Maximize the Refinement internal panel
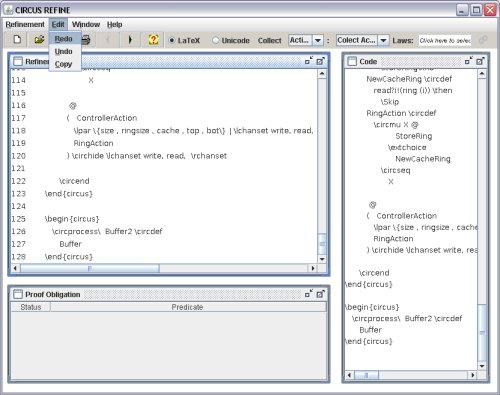Viewport: 500px width, 395px height. tap(320, 61)
